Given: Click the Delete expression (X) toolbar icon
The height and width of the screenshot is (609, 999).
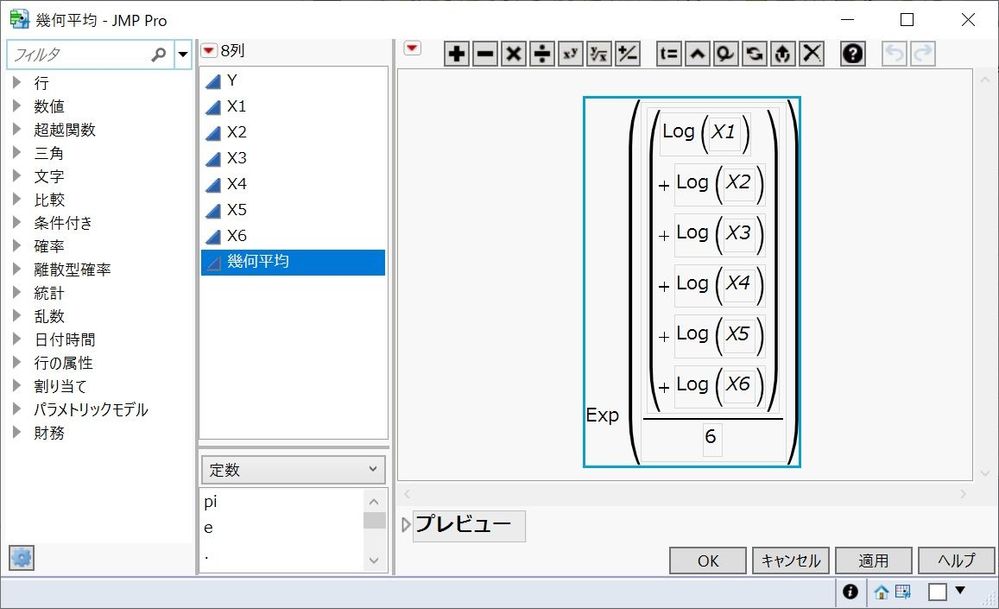Looking at the screenshot, I should pyautogui.click(x=812, y=54).
